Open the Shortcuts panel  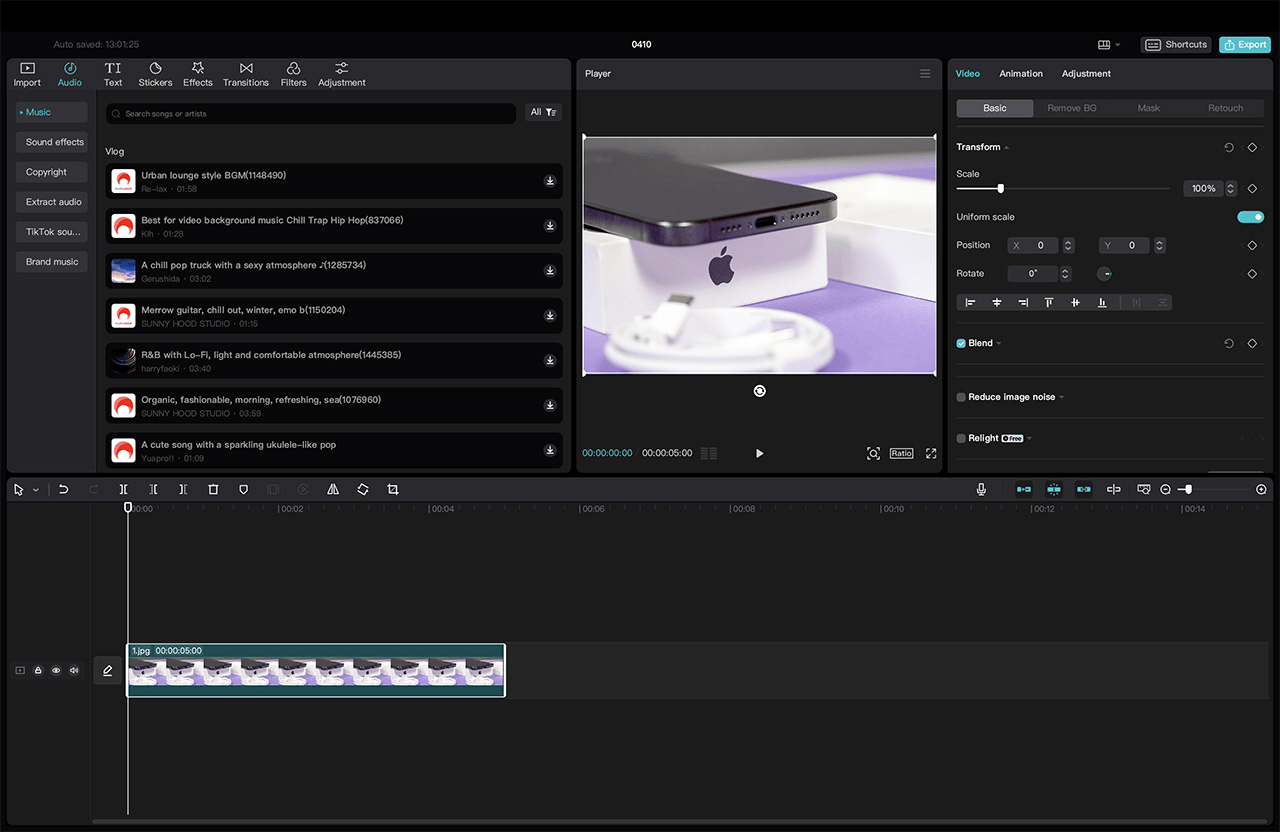1176,45
